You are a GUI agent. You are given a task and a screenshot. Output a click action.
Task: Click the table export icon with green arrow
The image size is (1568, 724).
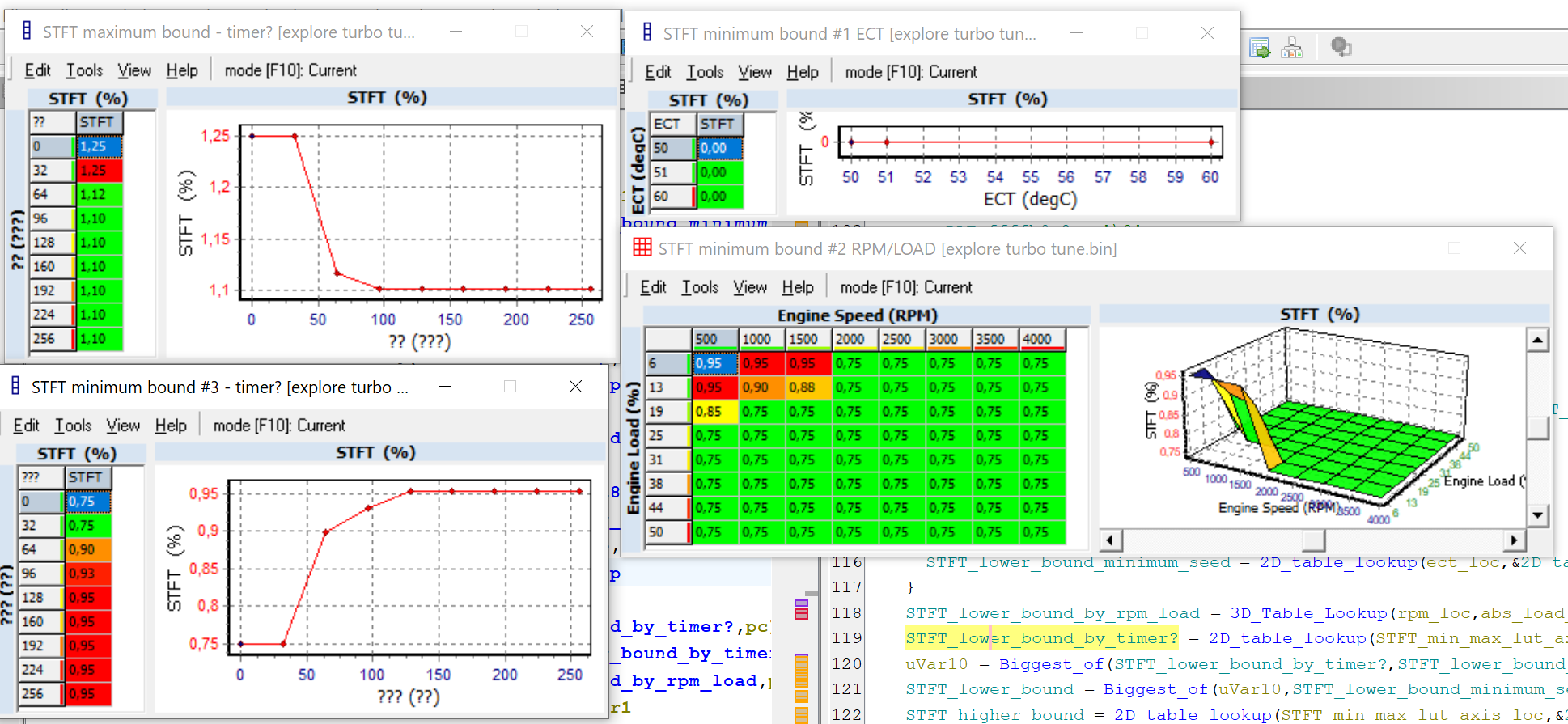(x=1260, y=48)
